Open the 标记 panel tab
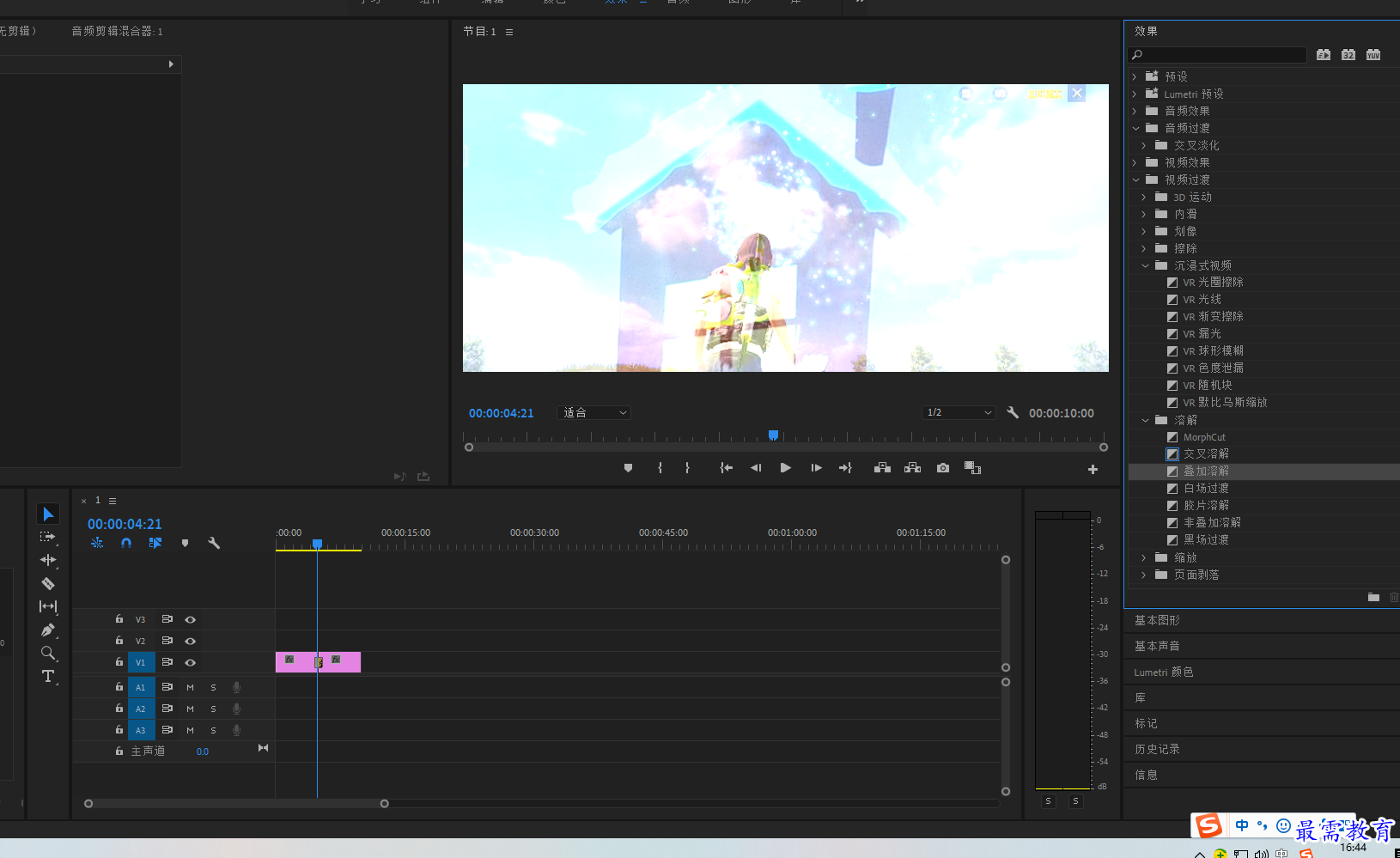 click(x=1146, y=723)
